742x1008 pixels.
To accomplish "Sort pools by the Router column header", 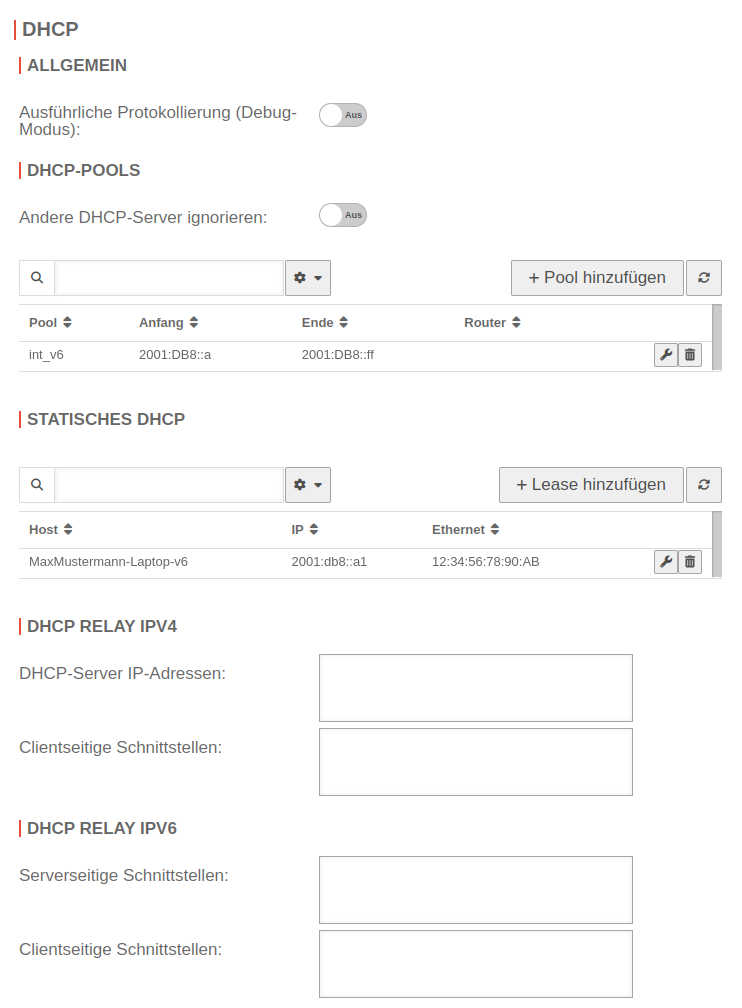I will (492, 323).
